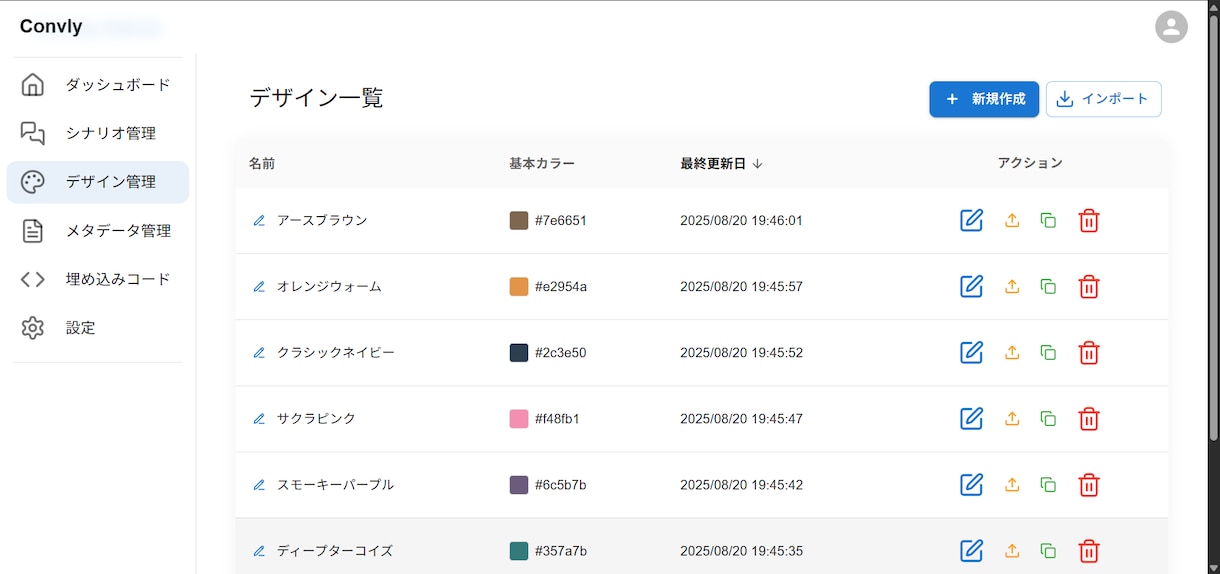
Task: Click the Convly logo title
Action: [51, 26]
